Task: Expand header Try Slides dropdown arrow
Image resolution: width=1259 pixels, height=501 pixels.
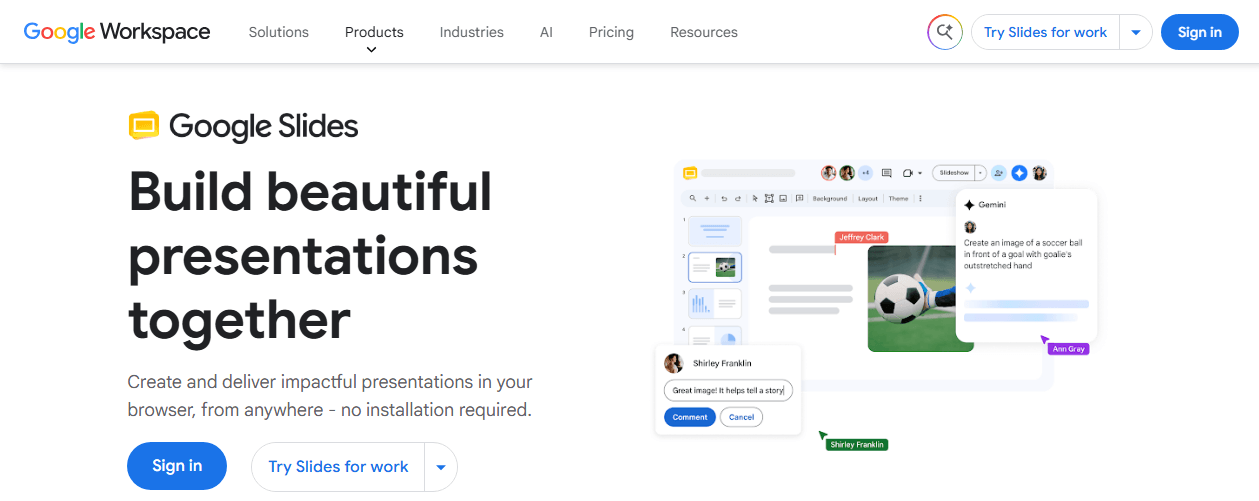Action: pyautogui.click(x=1136, y=32)
